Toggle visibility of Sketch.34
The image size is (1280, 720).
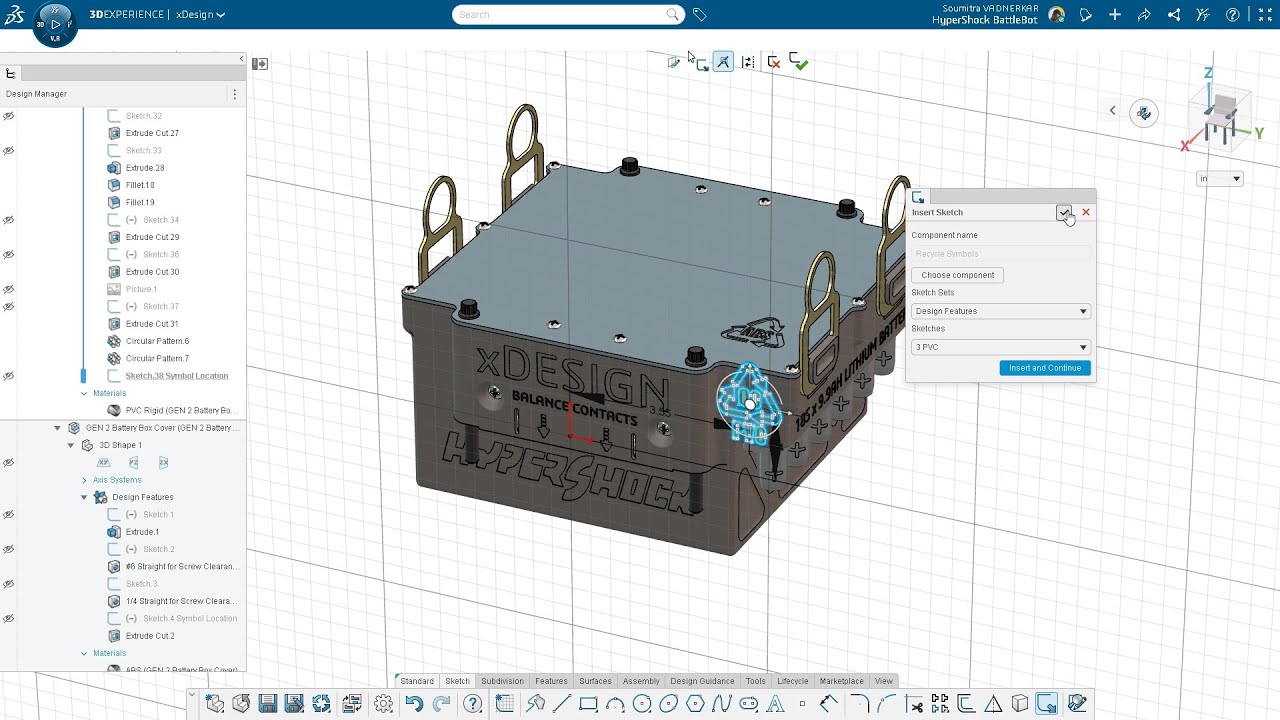[x=9, y=220]
